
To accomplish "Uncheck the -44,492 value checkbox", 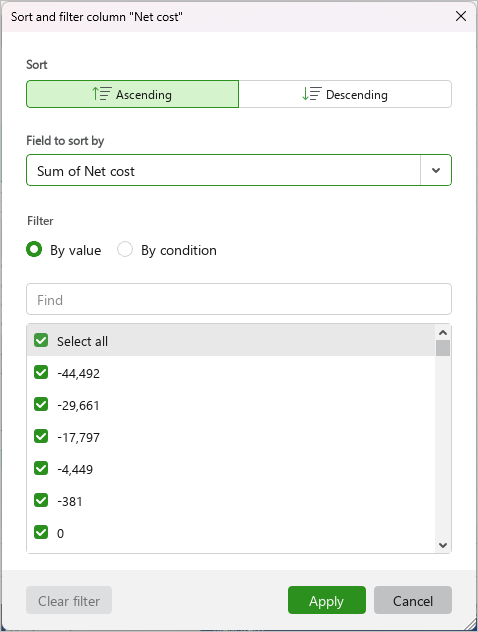I will pos(41,373).
